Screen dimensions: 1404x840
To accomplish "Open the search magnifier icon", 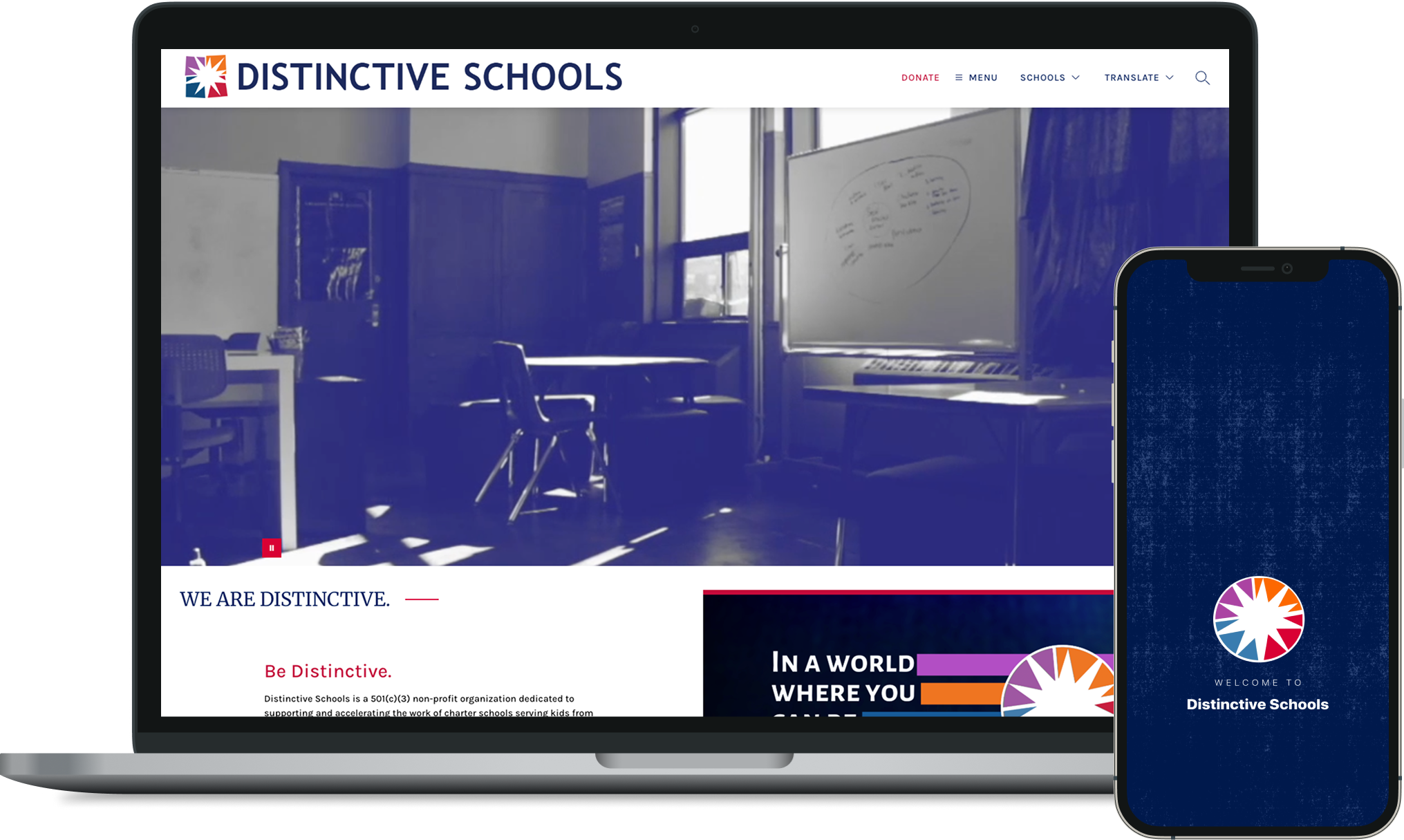I will pyautogui.click(x=1202, y=77).
